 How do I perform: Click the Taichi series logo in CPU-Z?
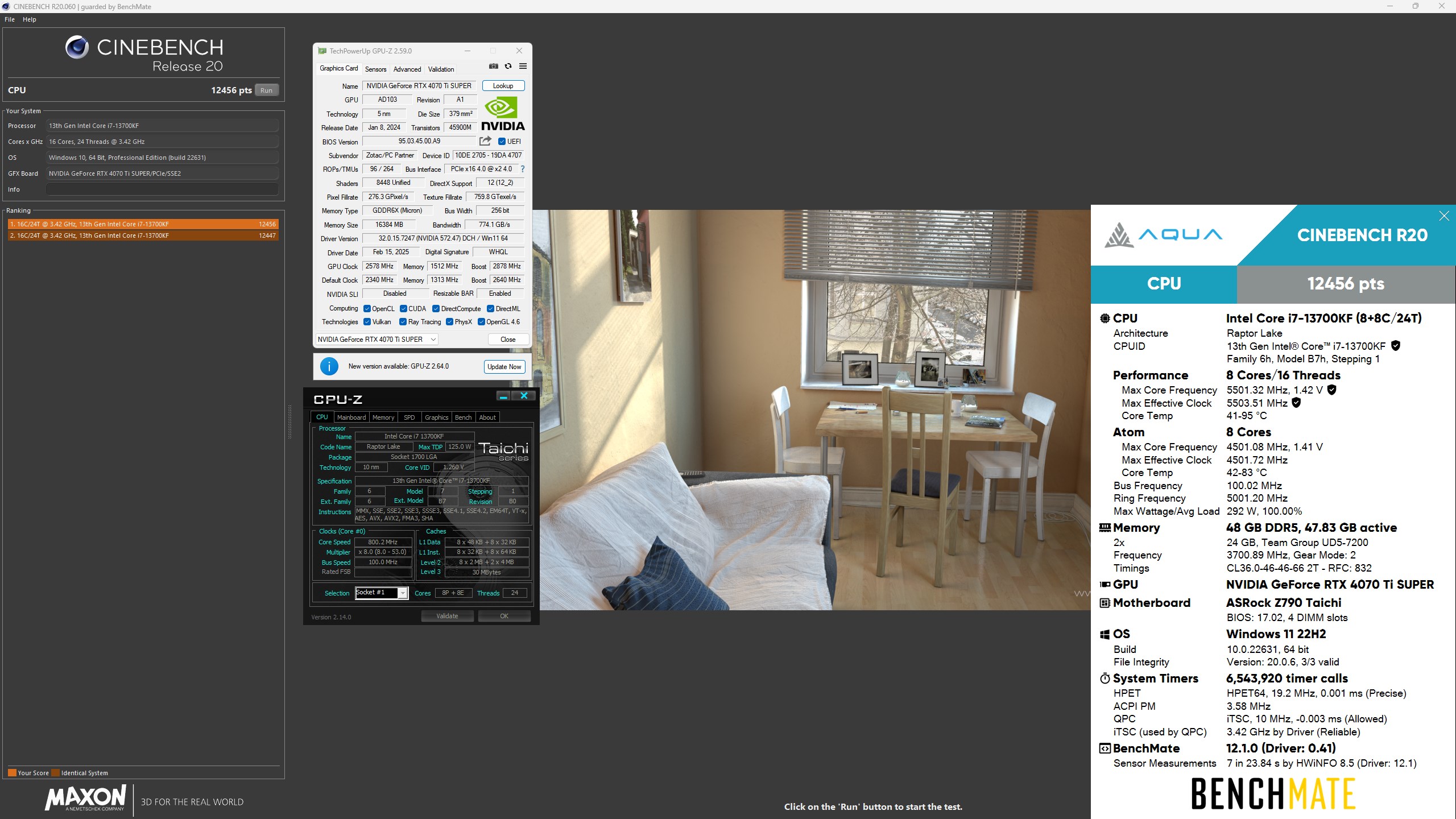503,451
